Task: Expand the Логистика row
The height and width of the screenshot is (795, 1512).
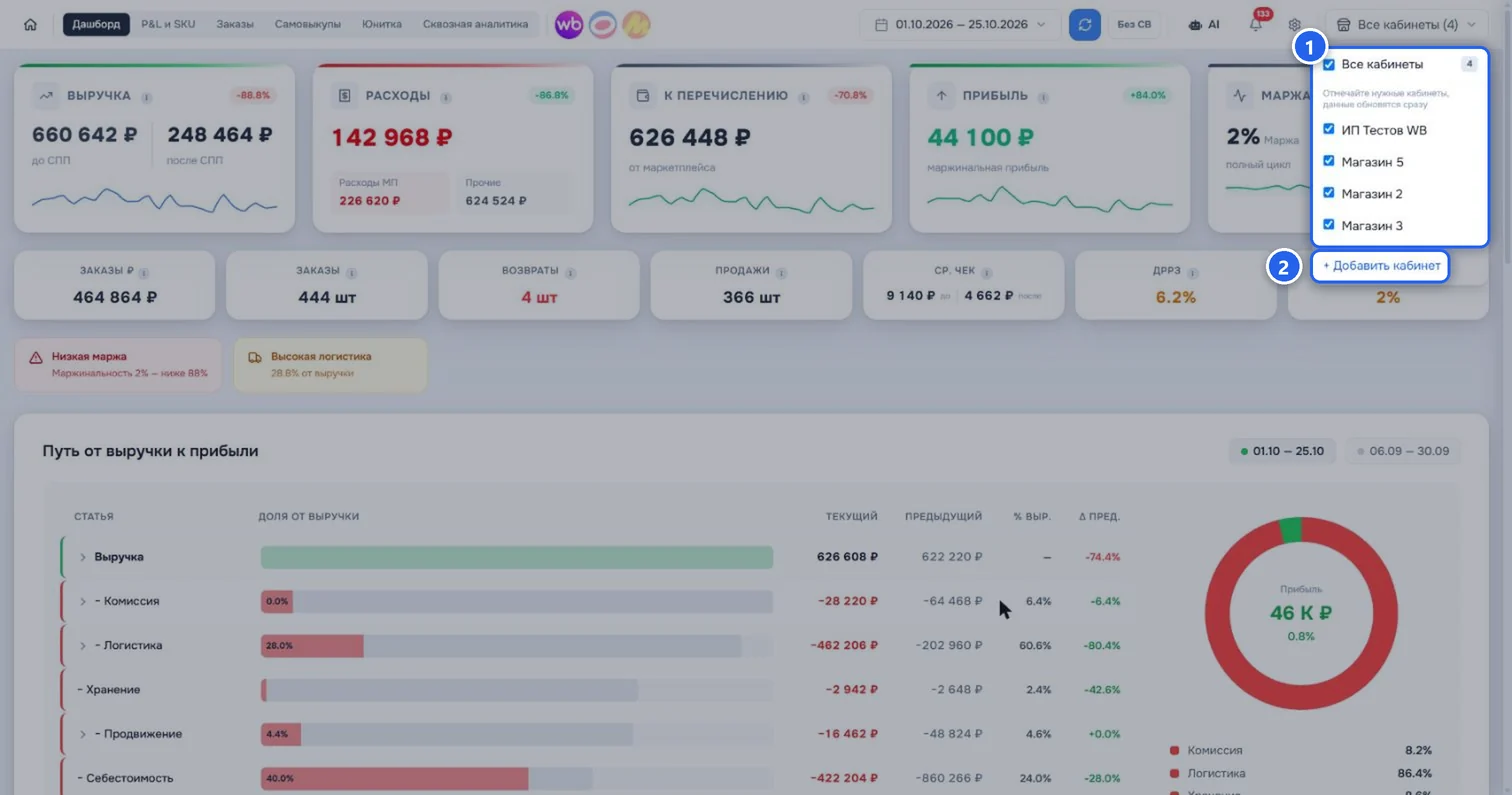Action: click(83, 645)
